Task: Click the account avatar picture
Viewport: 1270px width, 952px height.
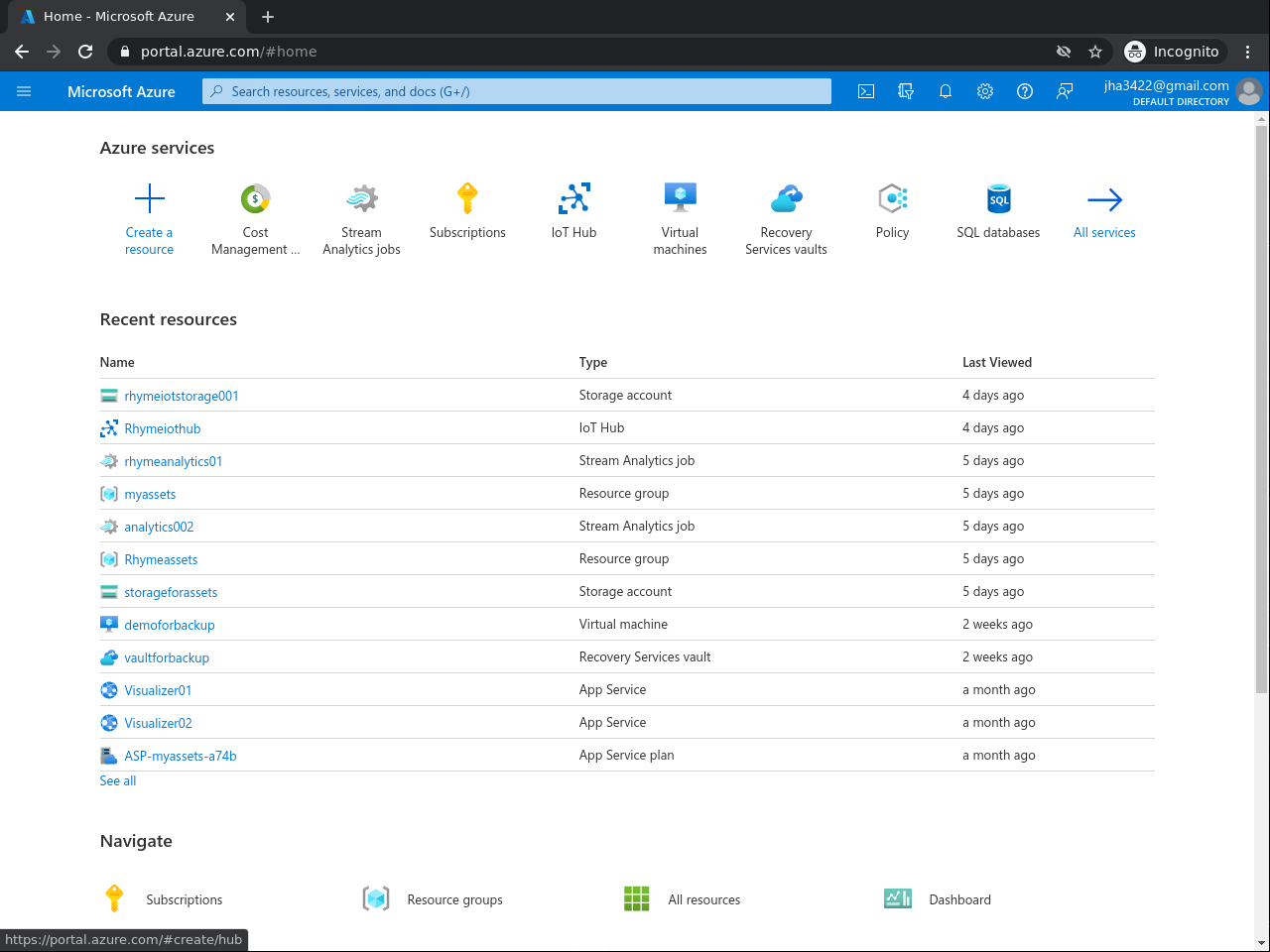Action: (x=1249, y=91)
